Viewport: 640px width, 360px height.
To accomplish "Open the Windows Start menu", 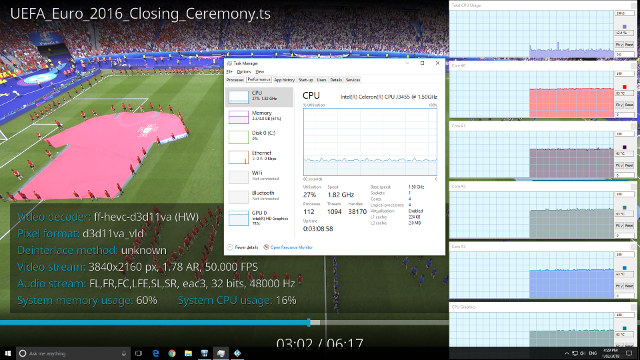I will tap(8, 353).
